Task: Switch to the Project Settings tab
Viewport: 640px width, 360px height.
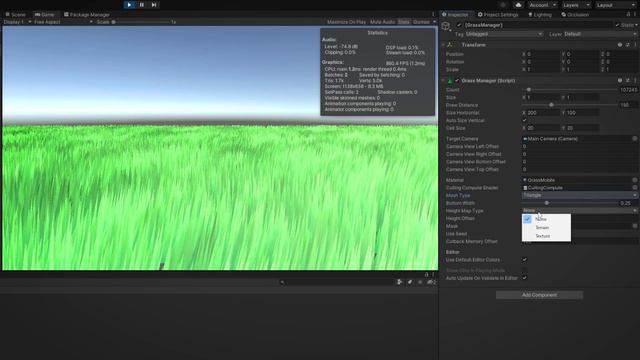Action: click(498, 15)
